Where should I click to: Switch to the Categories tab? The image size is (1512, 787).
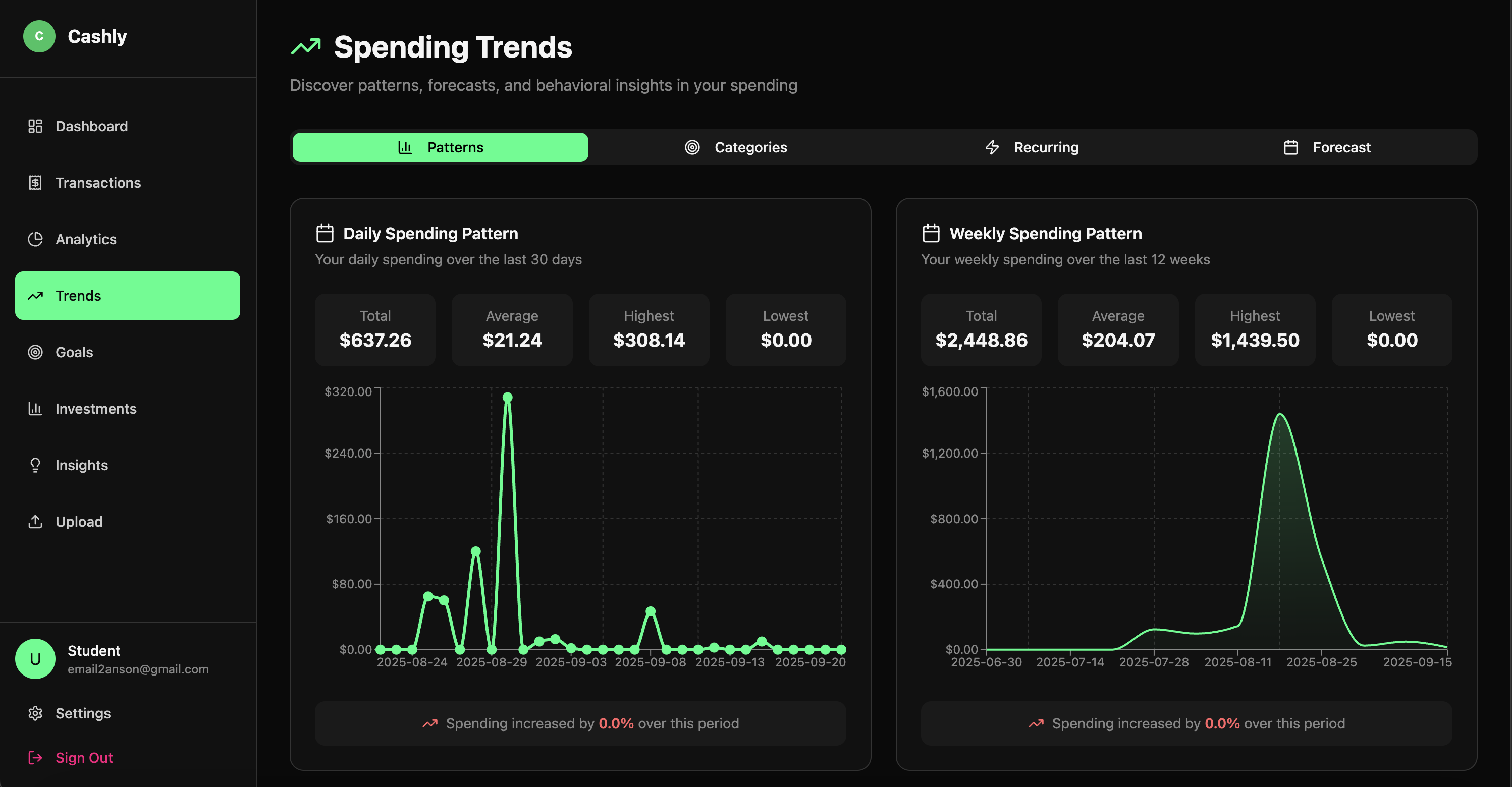tap(736, 147)
